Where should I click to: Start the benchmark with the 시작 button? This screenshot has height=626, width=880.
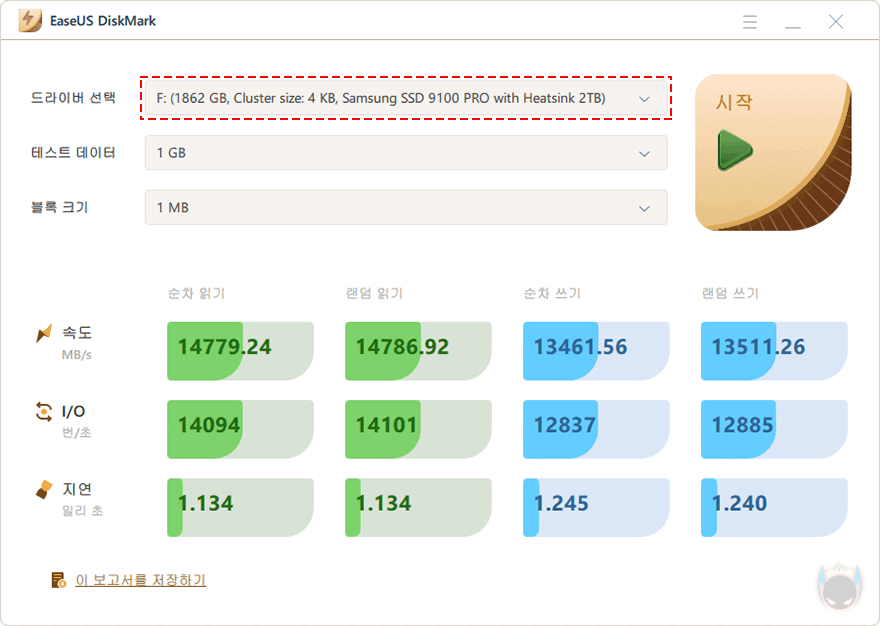pyautogui.click(x=773, y=153)
